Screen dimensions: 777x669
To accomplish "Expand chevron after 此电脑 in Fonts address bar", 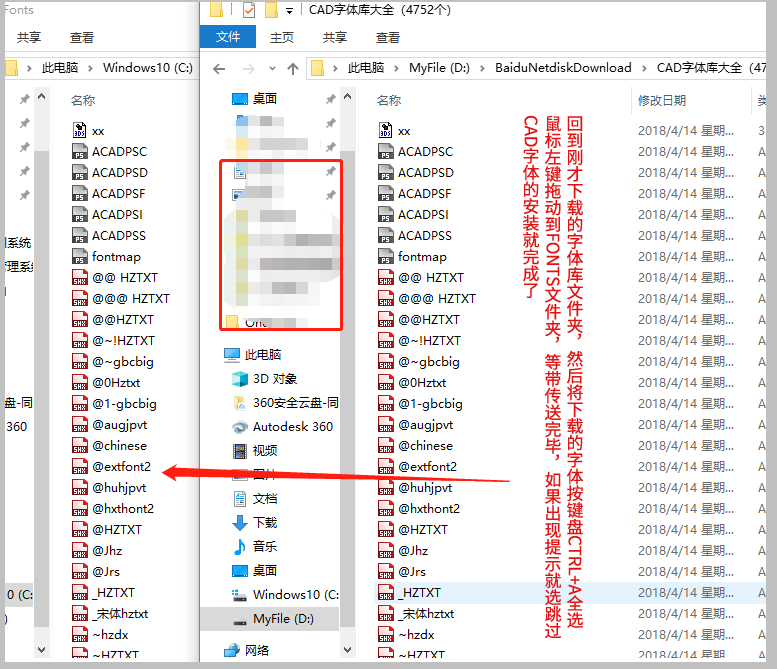I will 90,68.
